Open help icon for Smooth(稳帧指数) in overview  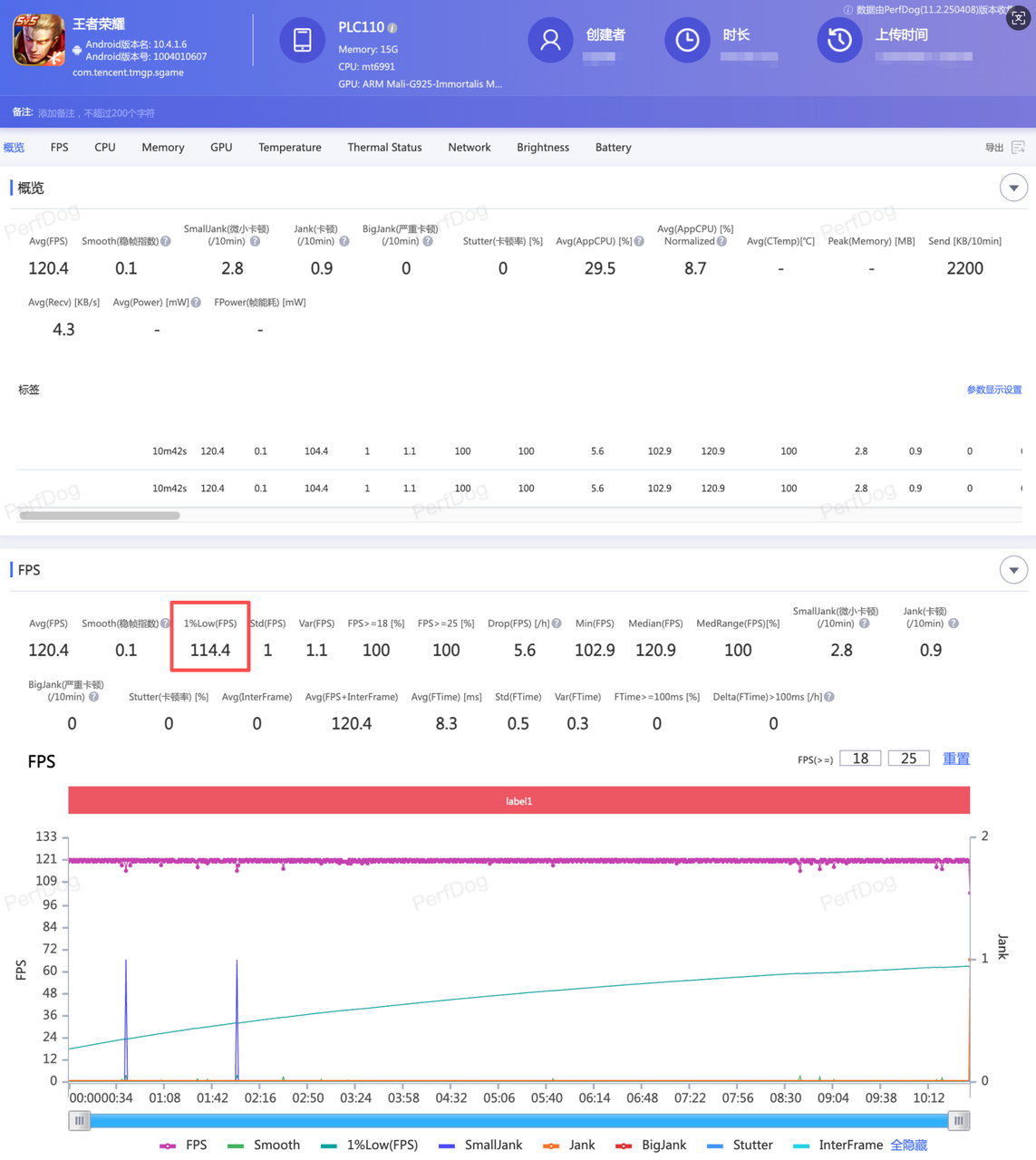[x=166, y=242]
